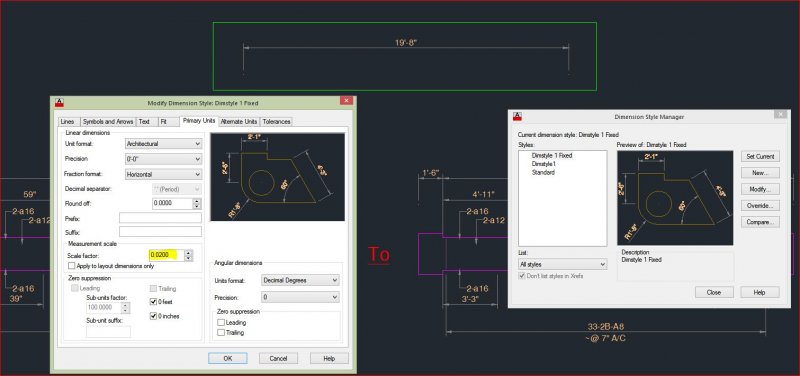Select the Primary Units tab

point(198,121)
